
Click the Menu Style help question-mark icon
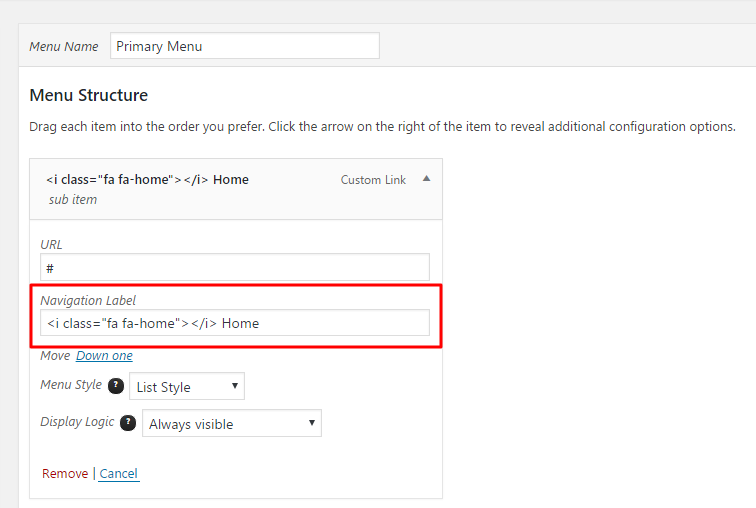click(116, 386)
